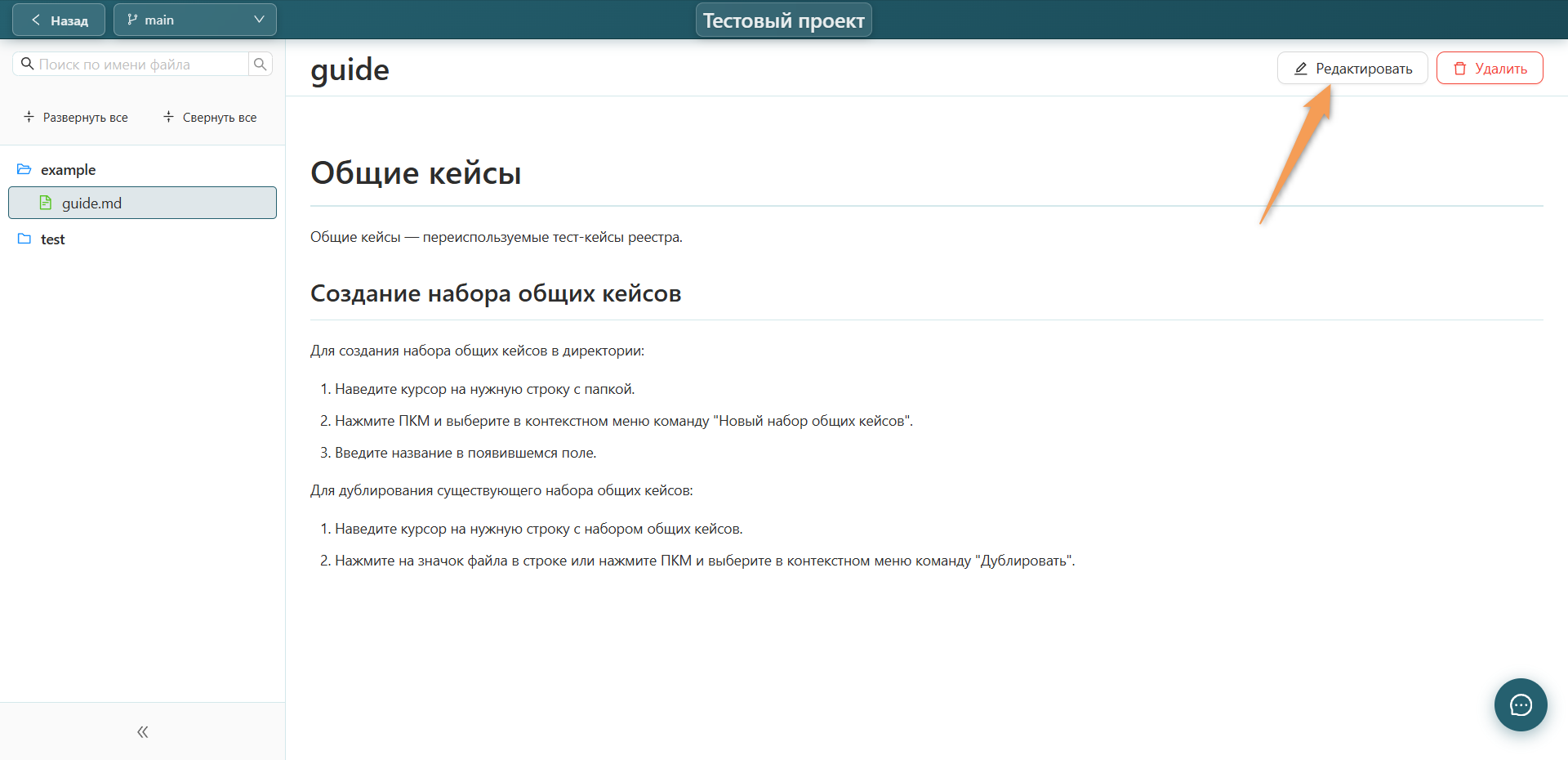The image size is (1568, 760).
Task: Click the guide.md file document icon
Action: (x=46, y=203)
